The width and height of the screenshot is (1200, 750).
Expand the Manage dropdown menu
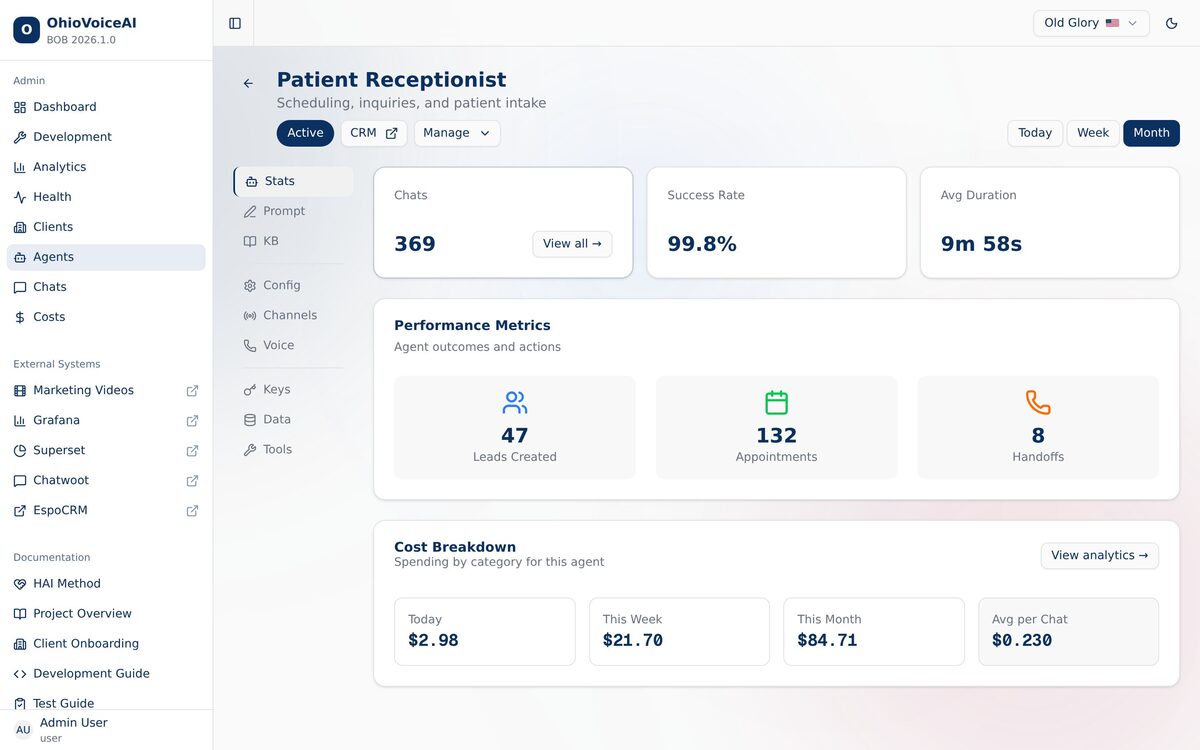click(457, 133)
